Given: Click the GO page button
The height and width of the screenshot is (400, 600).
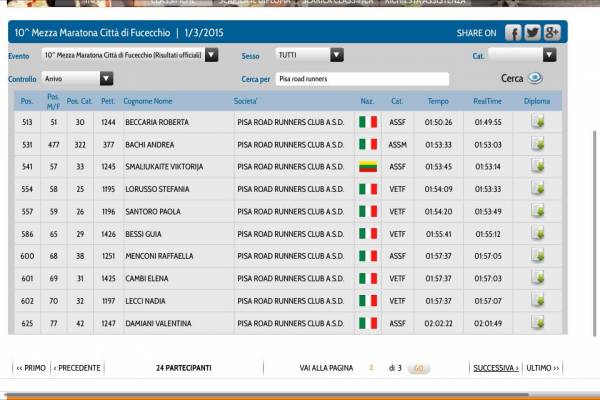Looking at the screenshot, I should 419,368.
